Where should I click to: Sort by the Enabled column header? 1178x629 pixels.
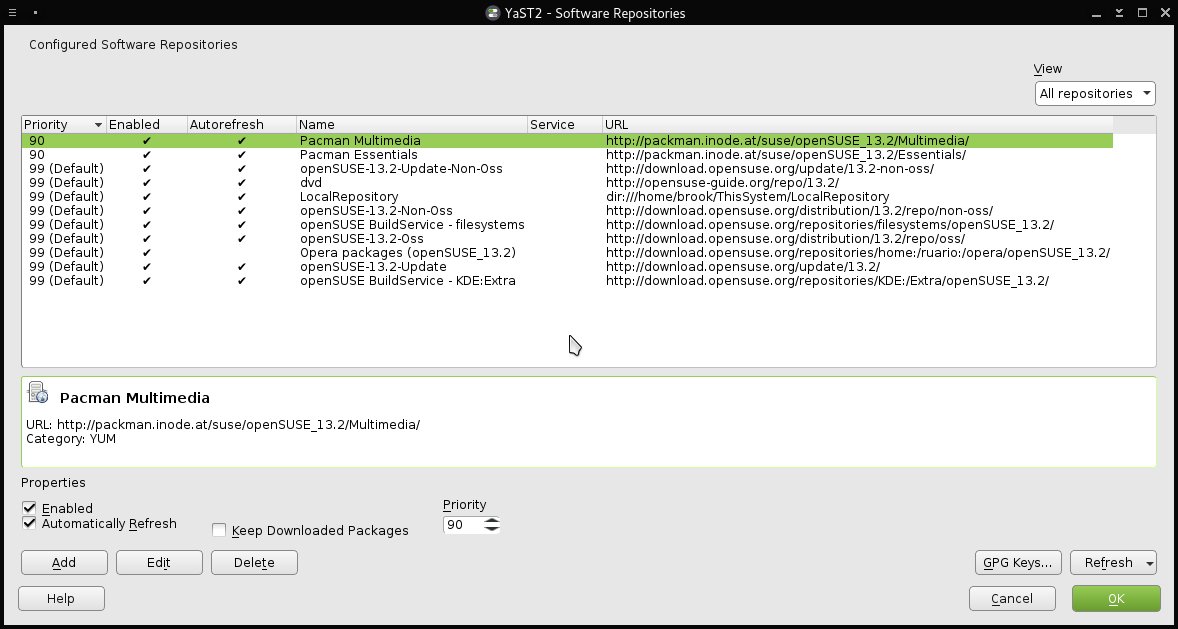point(146,125)
